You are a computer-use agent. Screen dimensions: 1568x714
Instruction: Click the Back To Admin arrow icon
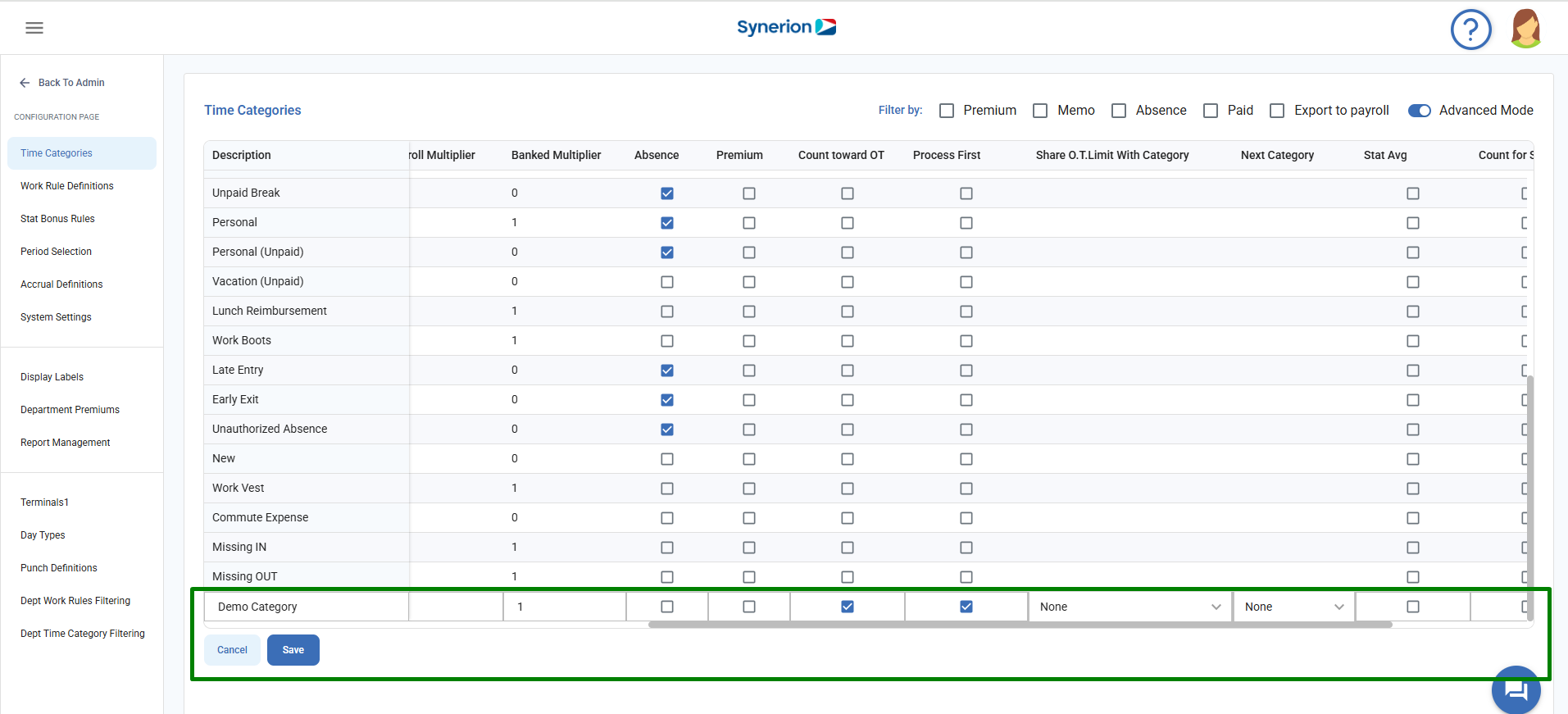pyautogui.click(x=25, y=83)
